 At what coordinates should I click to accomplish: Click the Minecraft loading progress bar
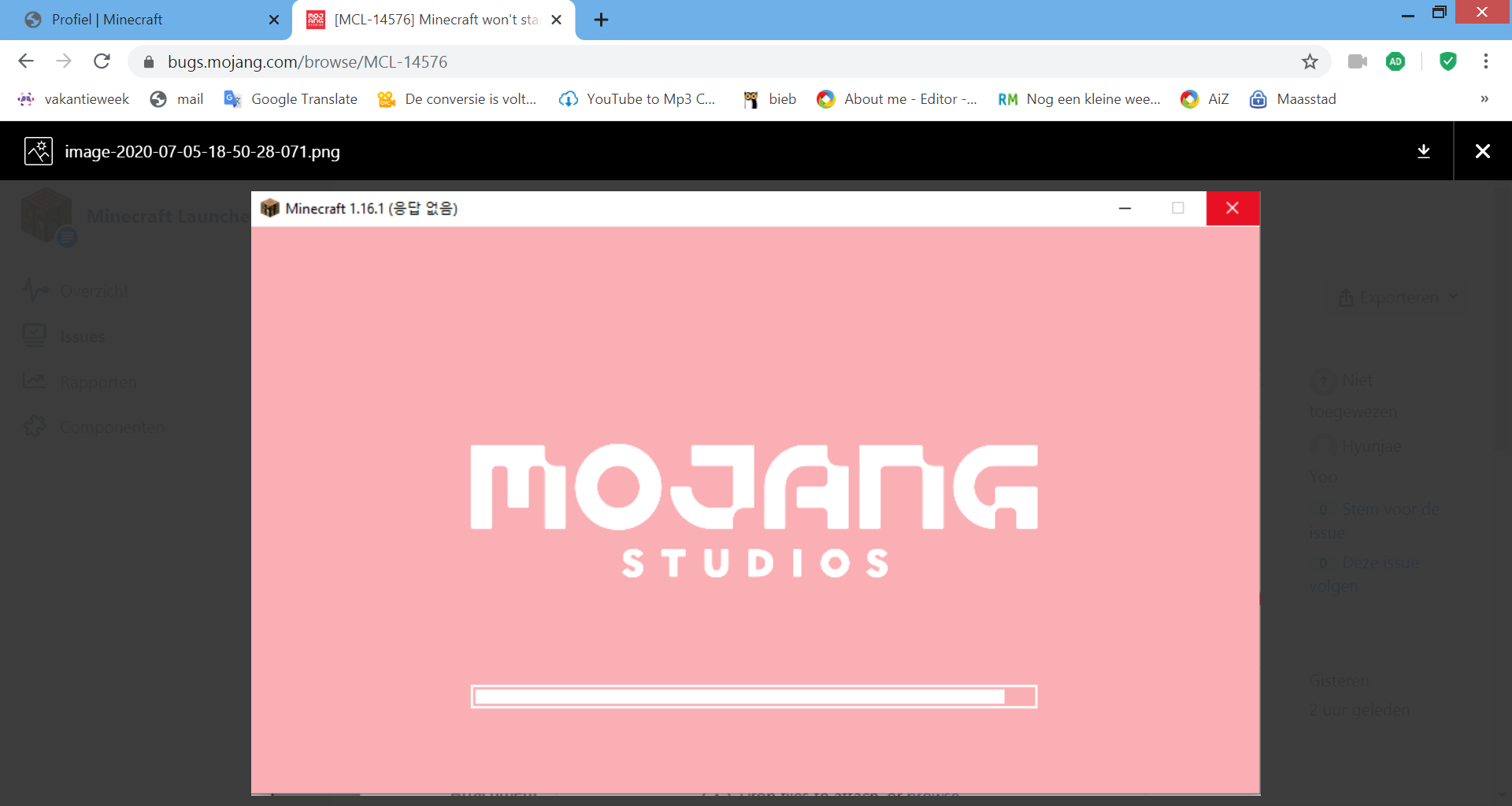[754, 697]
